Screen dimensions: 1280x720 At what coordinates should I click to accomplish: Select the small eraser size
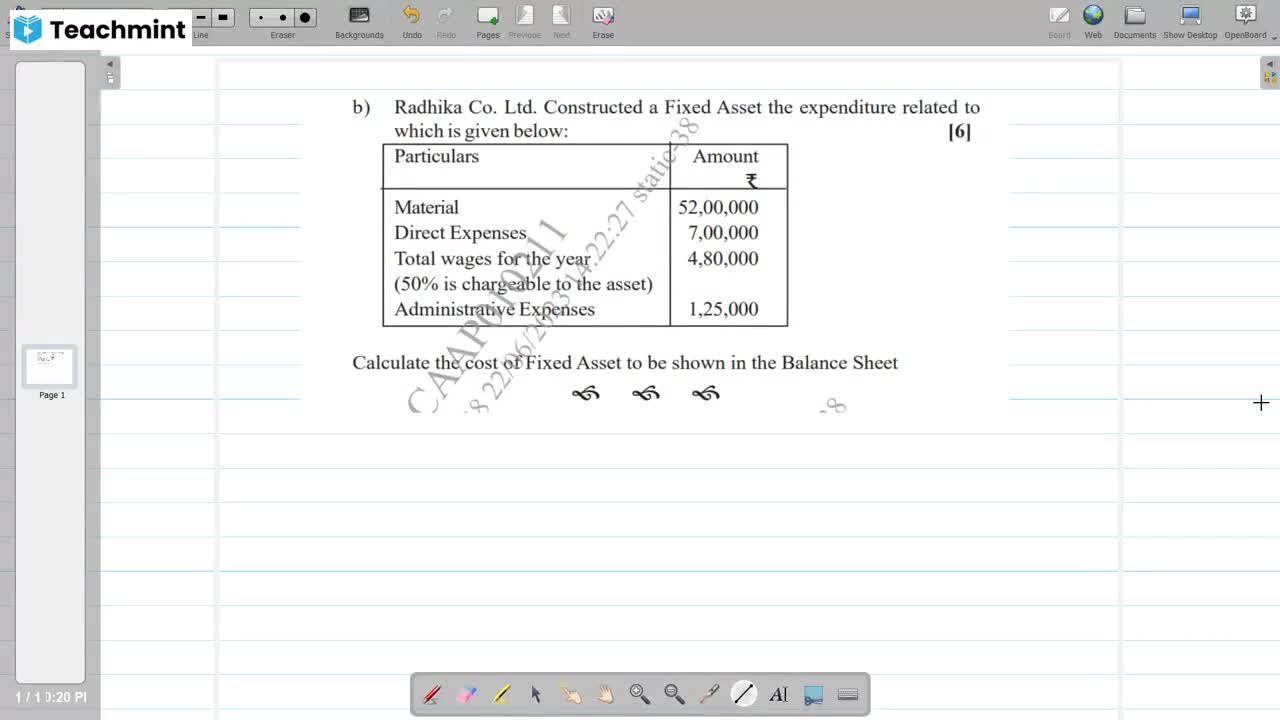point(261,17)
